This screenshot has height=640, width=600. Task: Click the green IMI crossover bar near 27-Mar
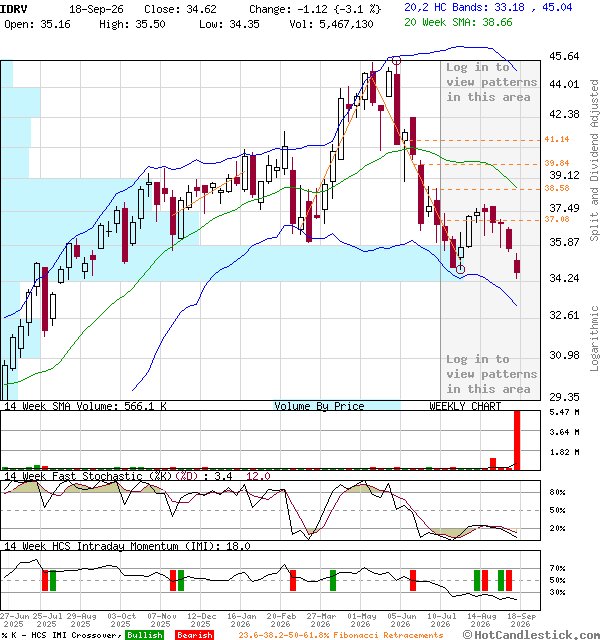tap(333, 580)
